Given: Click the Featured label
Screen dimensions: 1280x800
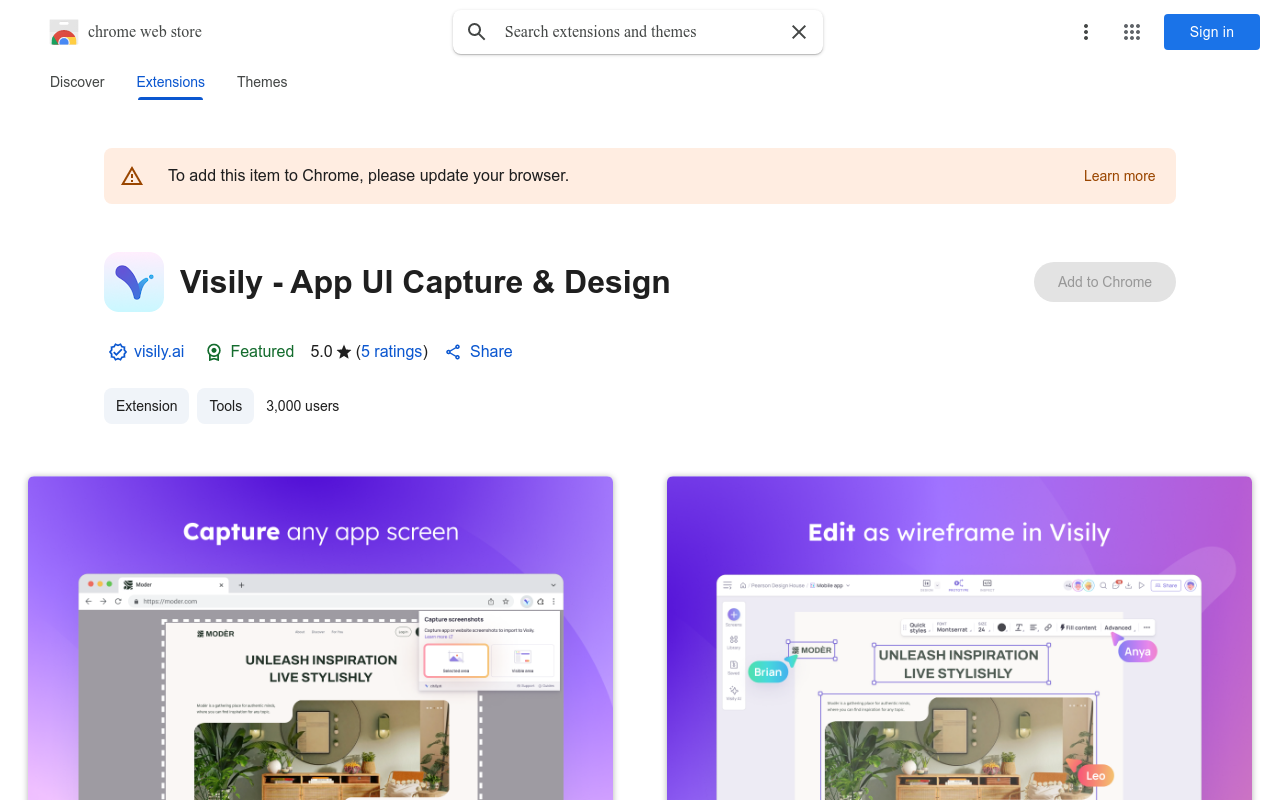Looking at the screenshot, I should pyautogui.click(x=262, y=352).
